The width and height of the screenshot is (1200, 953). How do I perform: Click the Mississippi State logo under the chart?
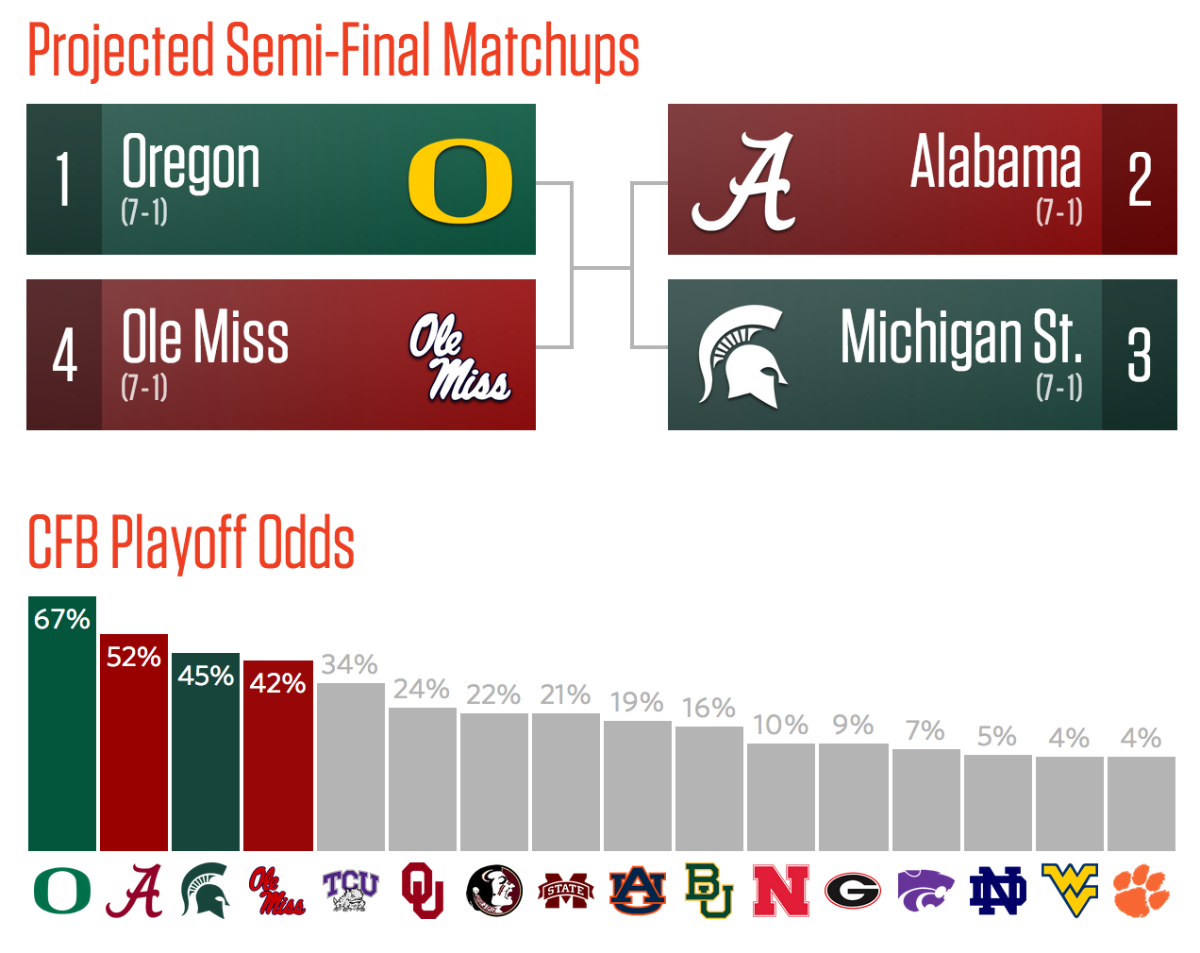566,890
